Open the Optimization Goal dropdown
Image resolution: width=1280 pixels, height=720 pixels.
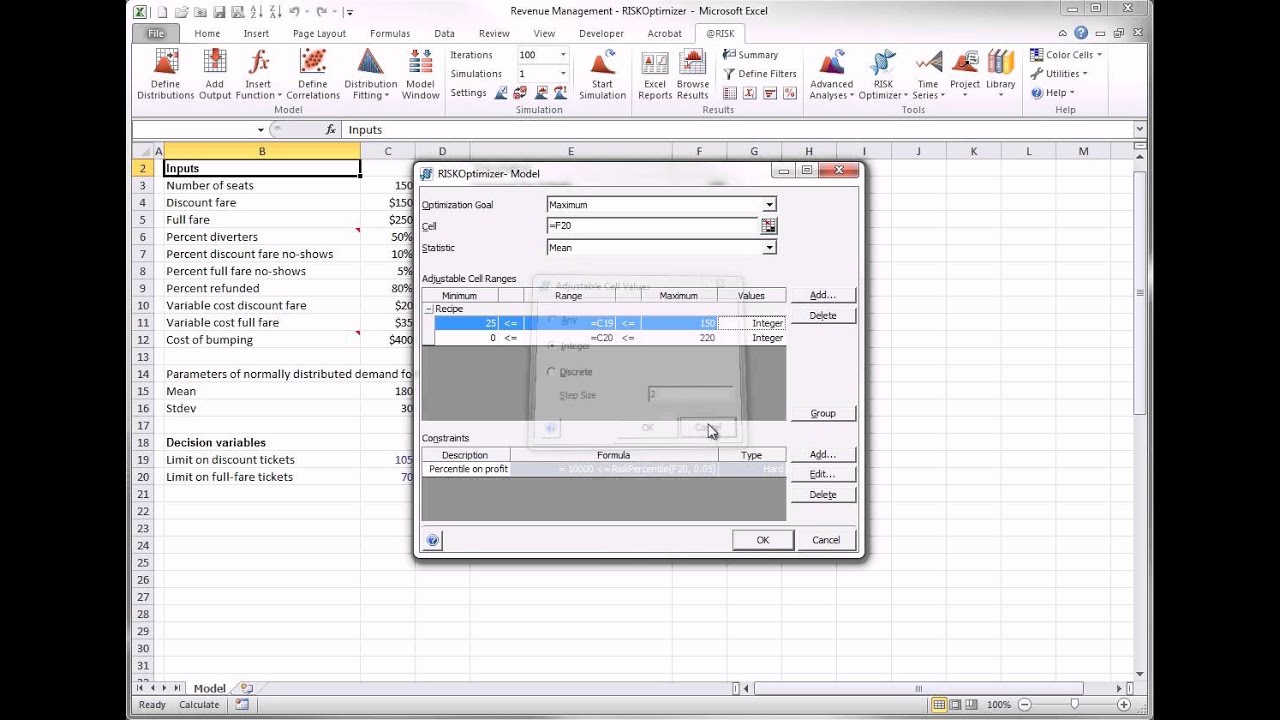[769, 205]
